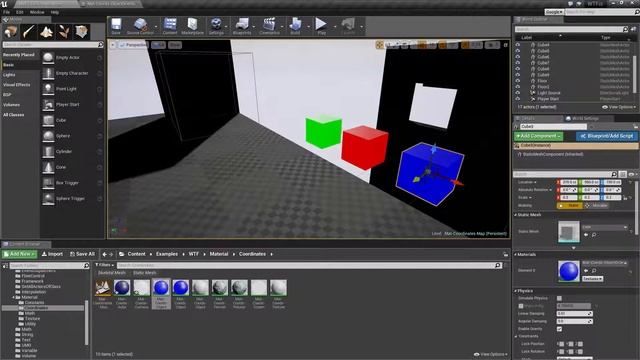The width and height of the screenshot is (640, 360).
Task: Collapse the Material folder in tree
Action: (13, 298)
